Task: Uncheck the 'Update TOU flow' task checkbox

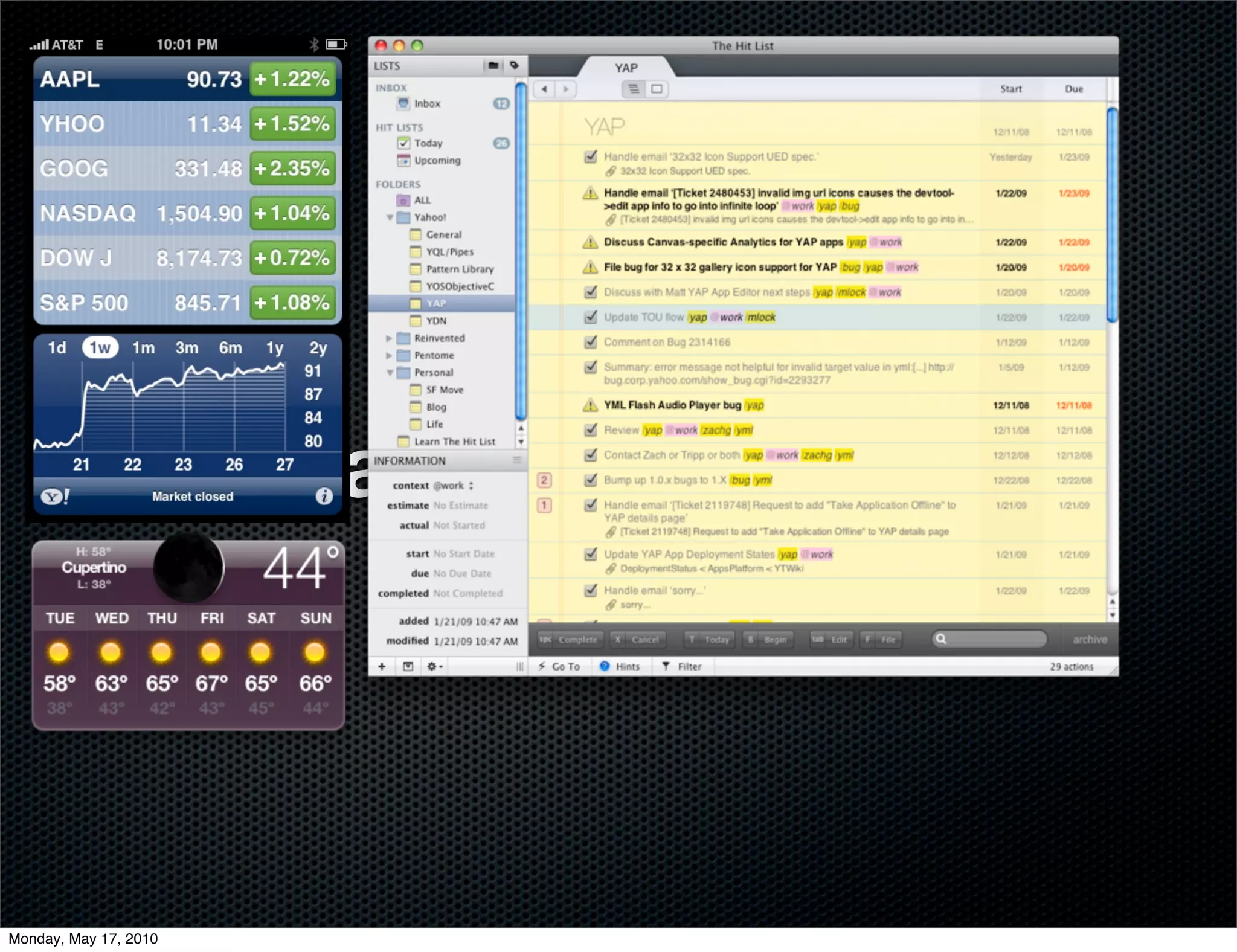Action: pos(591,317)
